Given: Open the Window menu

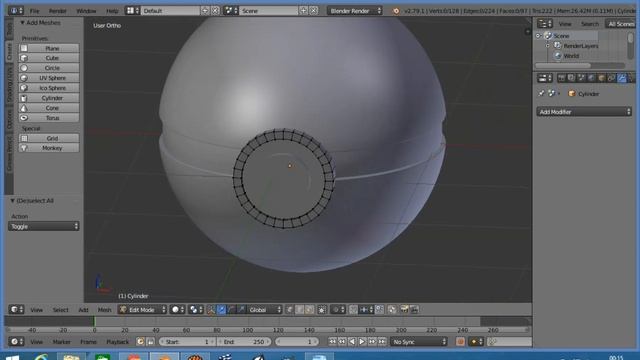Looking at the screenshot, I should (86, 11).
